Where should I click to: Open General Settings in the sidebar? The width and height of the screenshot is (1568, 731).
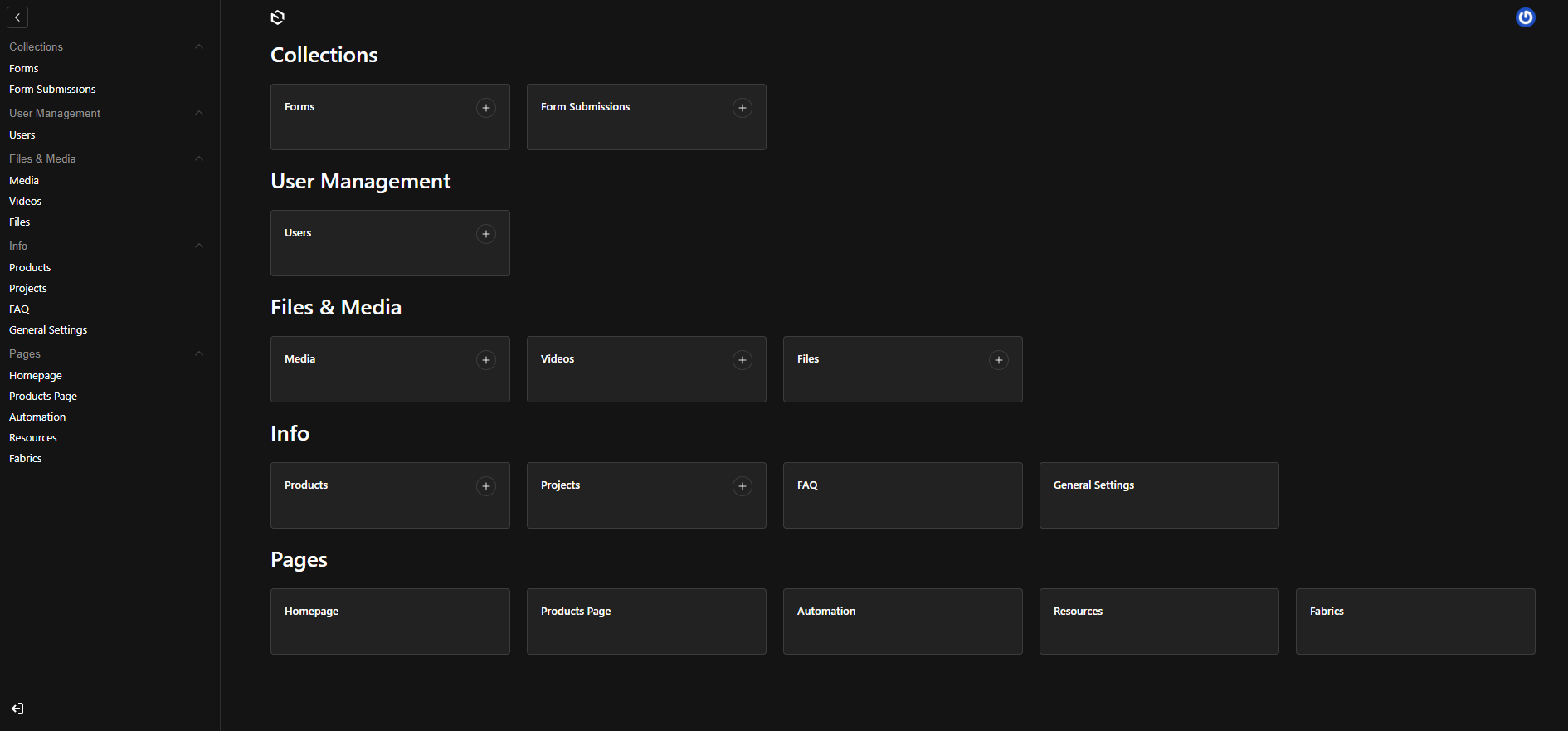coord(48,329)
